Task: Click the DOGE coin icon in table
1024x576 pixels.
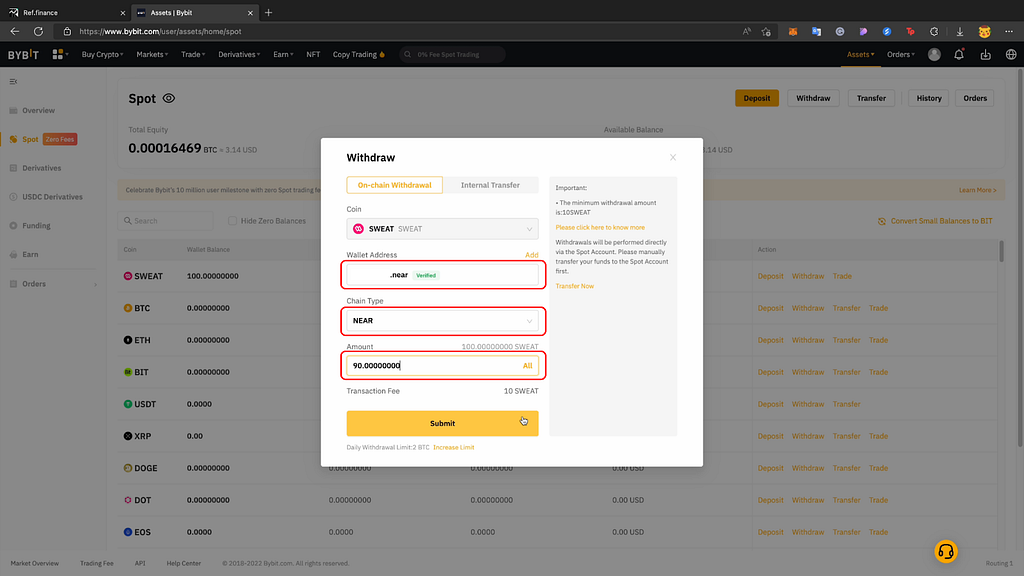Action: 128,468
